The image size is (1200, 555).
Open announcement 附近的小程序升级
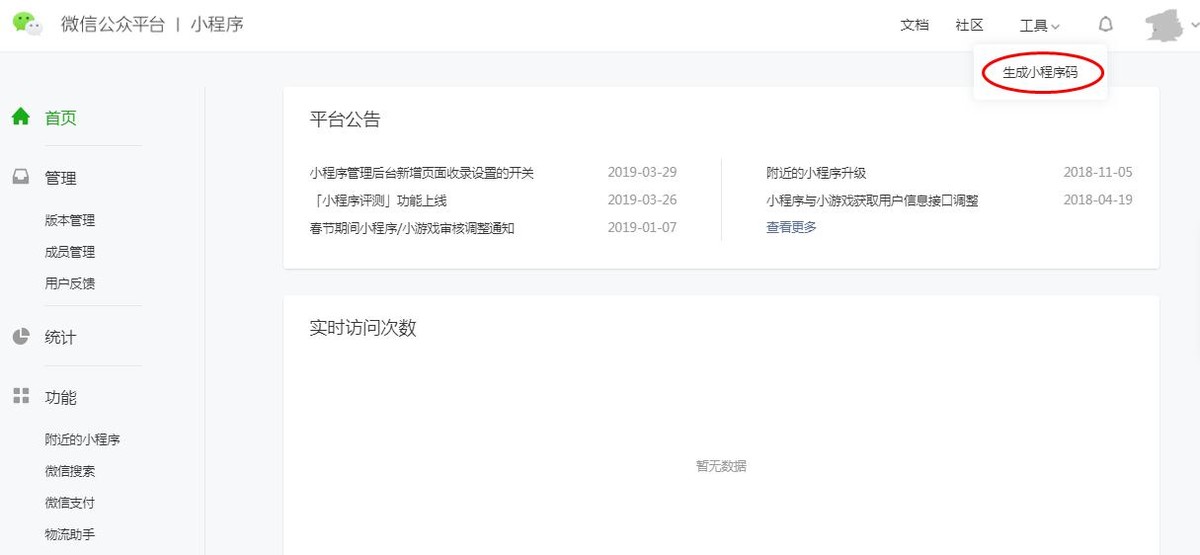[x=816, y=173]
